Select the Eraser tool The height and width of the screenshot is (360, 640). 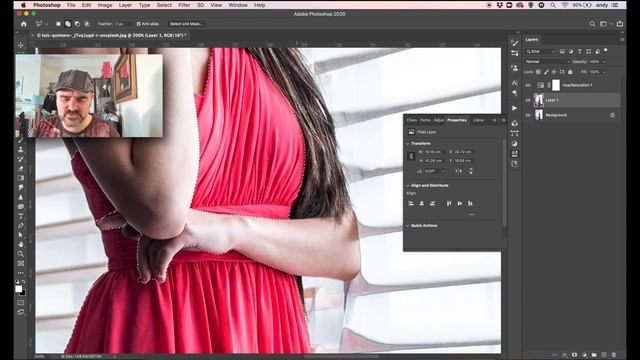tap(21, 169)
